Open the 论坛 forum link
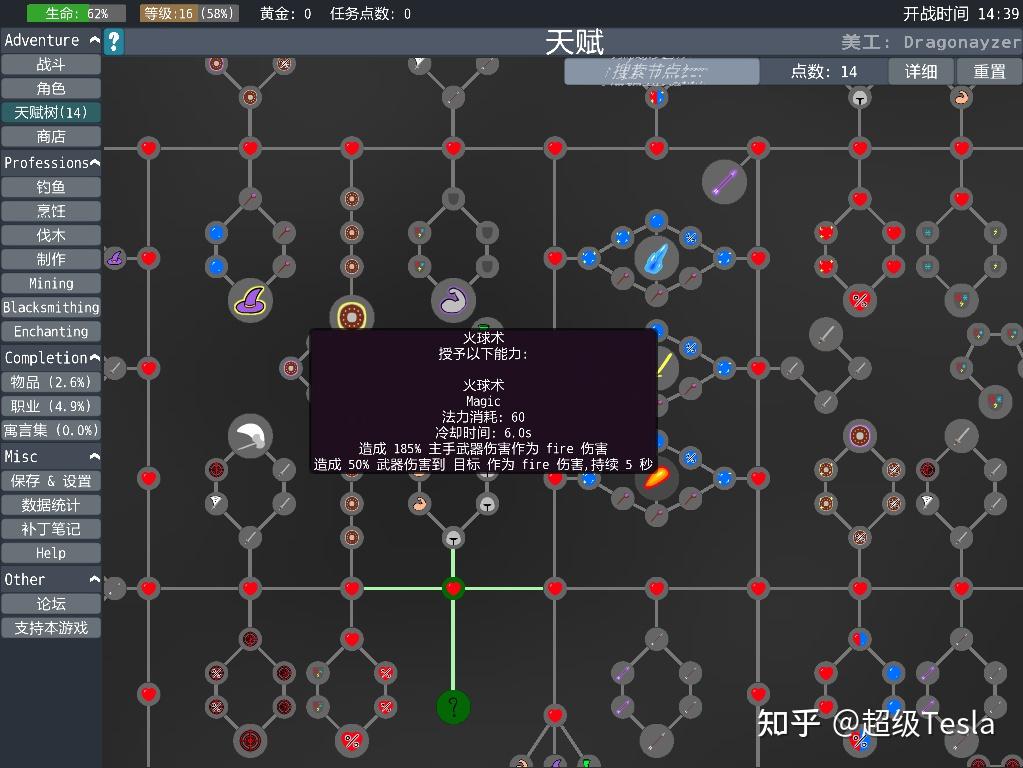1023x768 pixels. [51, 603]
